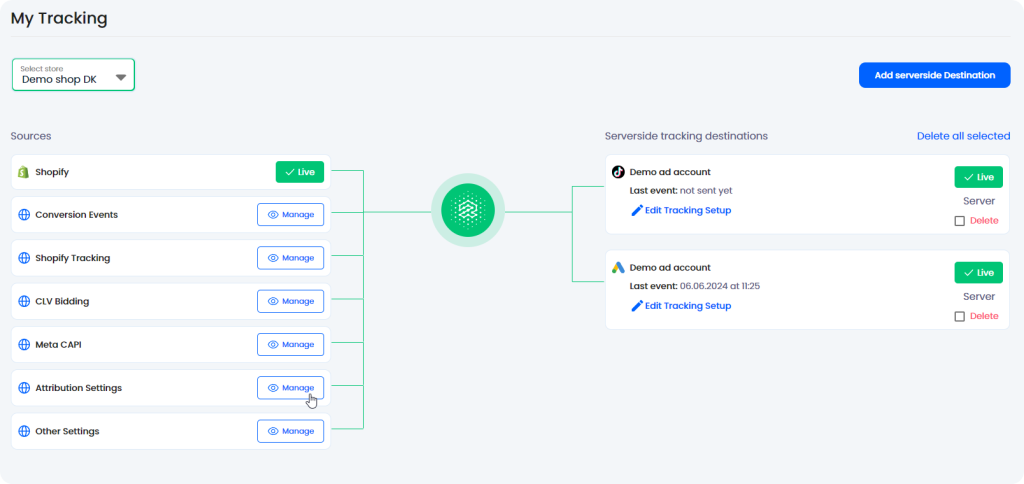Open Manage for Other Settings

pyautogui.click(x=291, y=432)
